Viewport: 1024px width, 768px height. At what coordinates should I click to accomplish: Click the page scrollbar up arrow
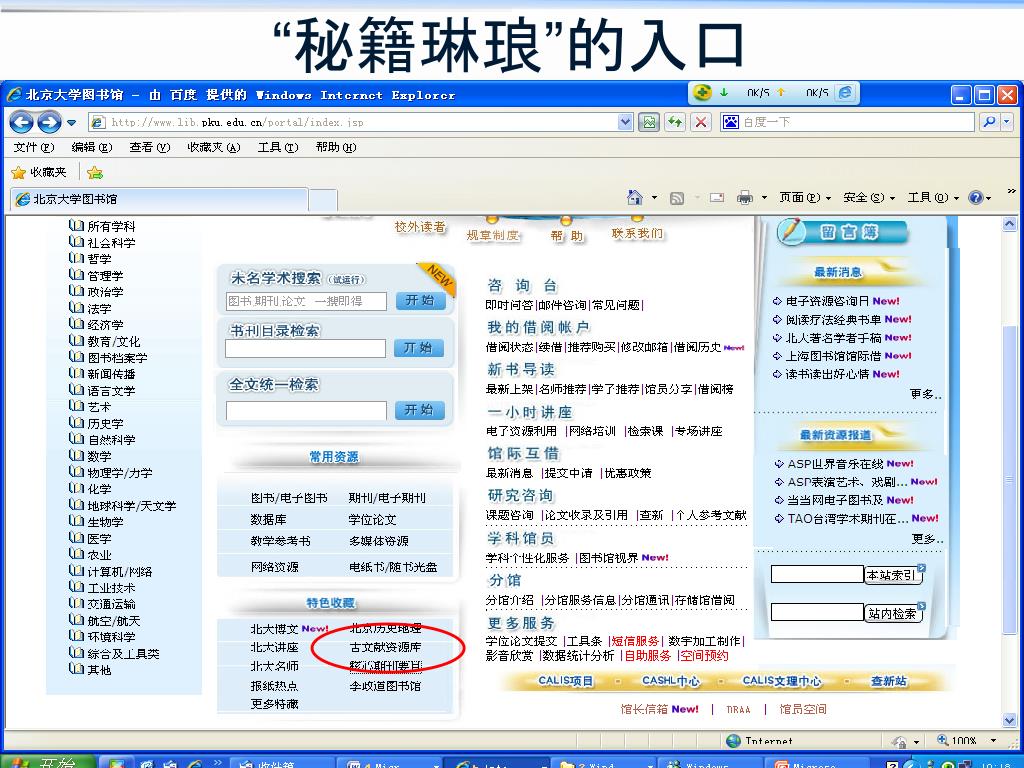click(1010, 225)
